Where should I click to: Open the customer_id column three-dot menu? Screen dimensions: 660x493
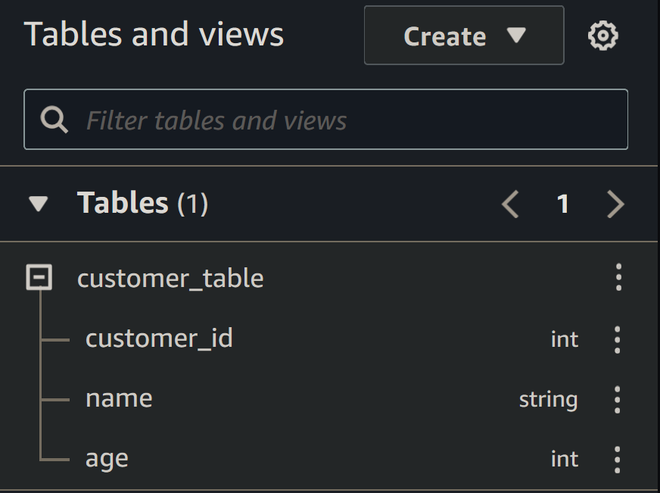click(x=618, y=339)
